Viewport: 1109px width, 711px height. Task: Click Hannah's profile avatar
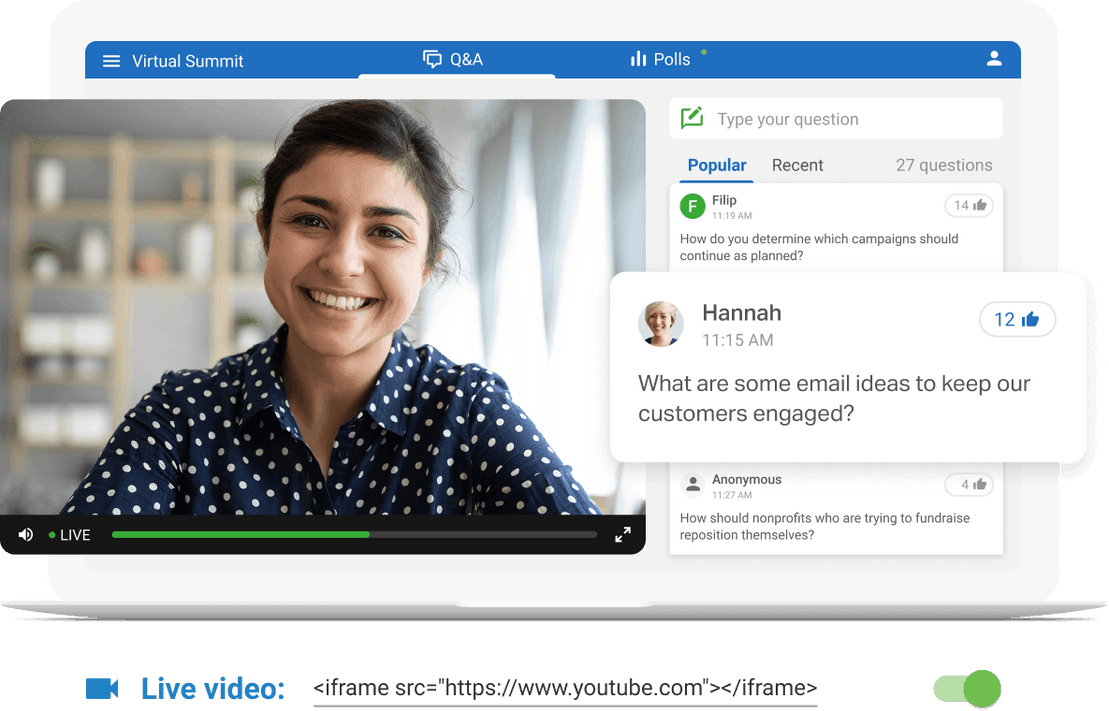coord(661,323)
